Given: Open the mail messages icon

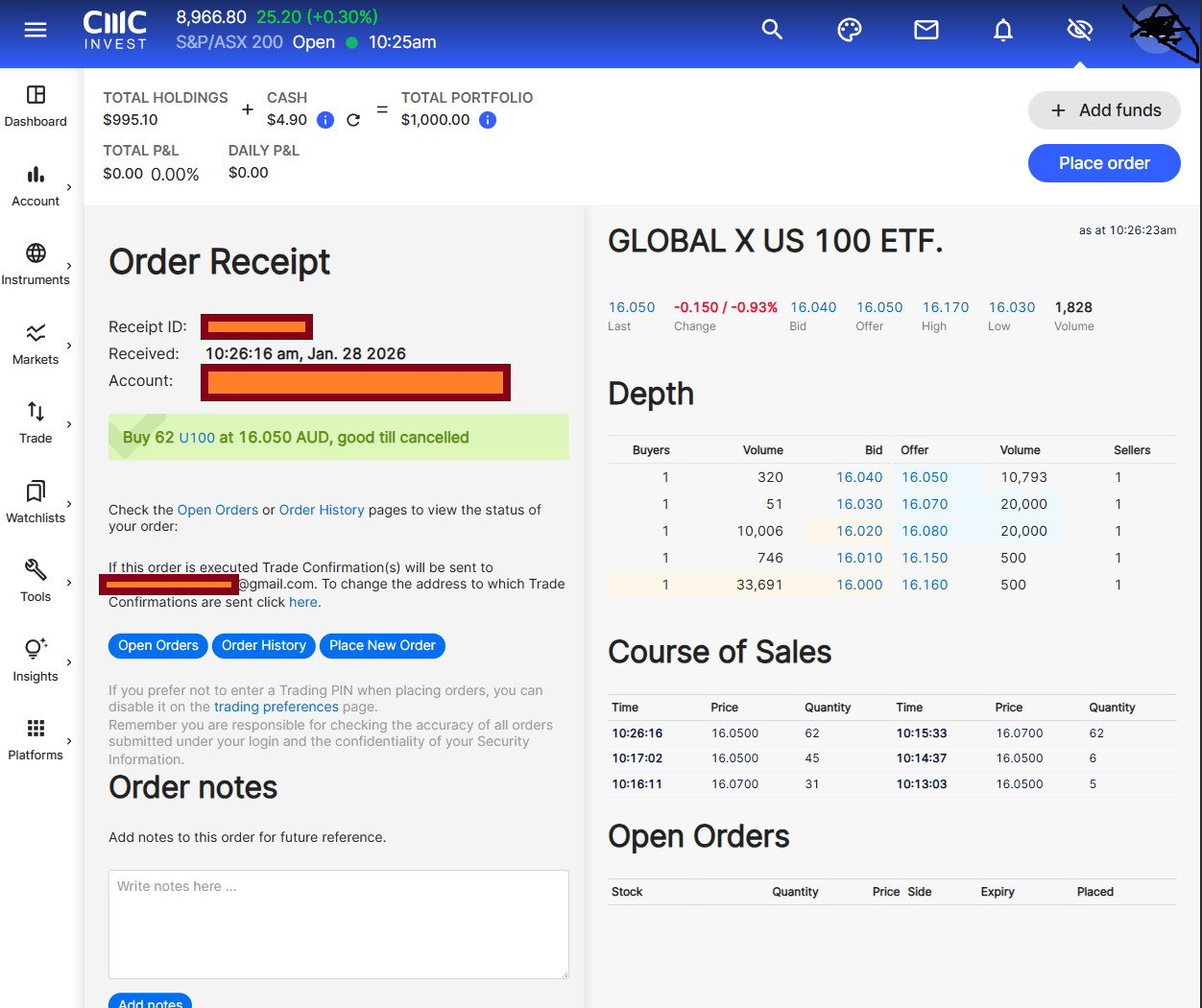Looking at the screenshot, I should click(926, 30).
